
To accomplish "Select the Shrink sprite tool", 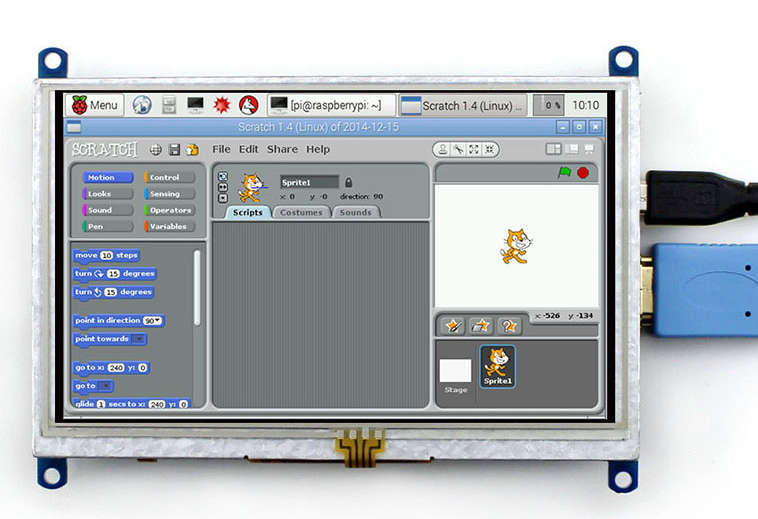I will tap(489, 149).
